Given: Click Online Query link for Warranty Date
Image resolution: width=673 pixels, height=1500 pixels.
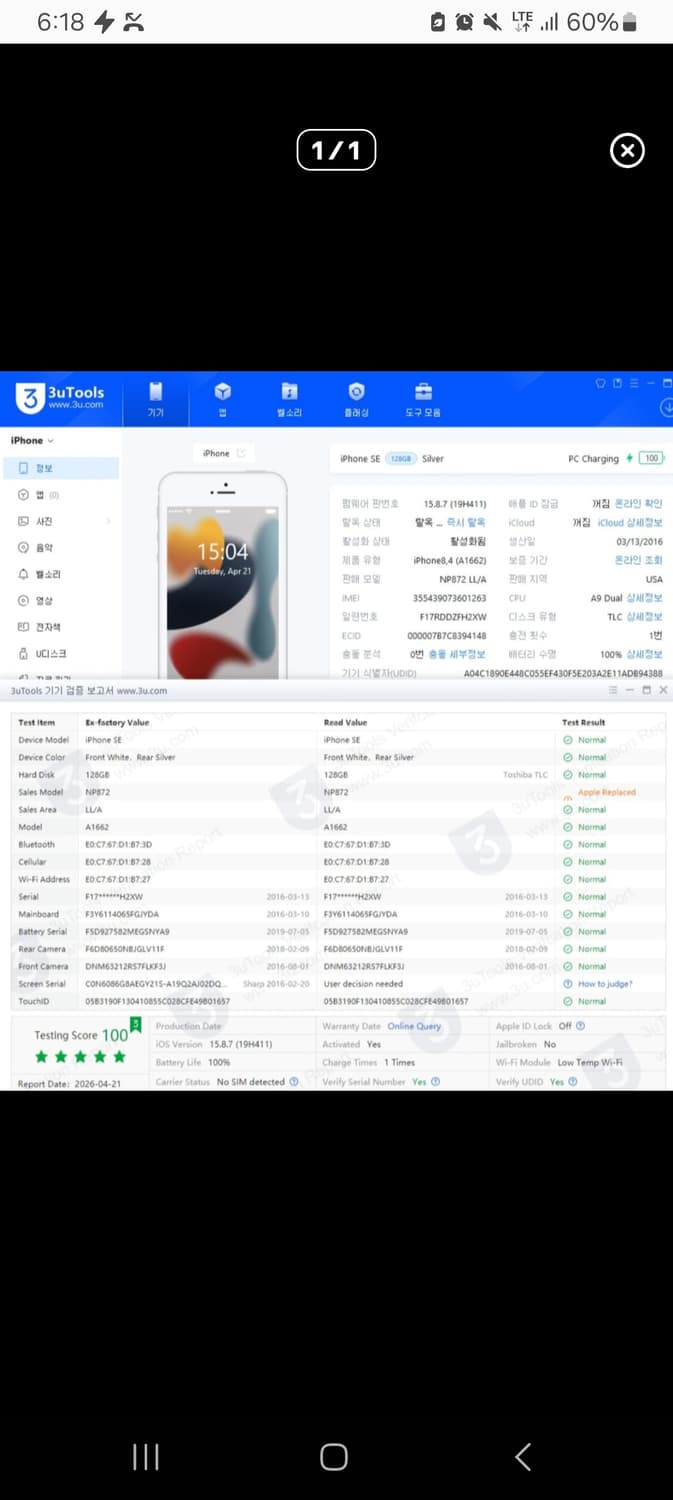Looking at the screenshot, I should (414, 1026).
